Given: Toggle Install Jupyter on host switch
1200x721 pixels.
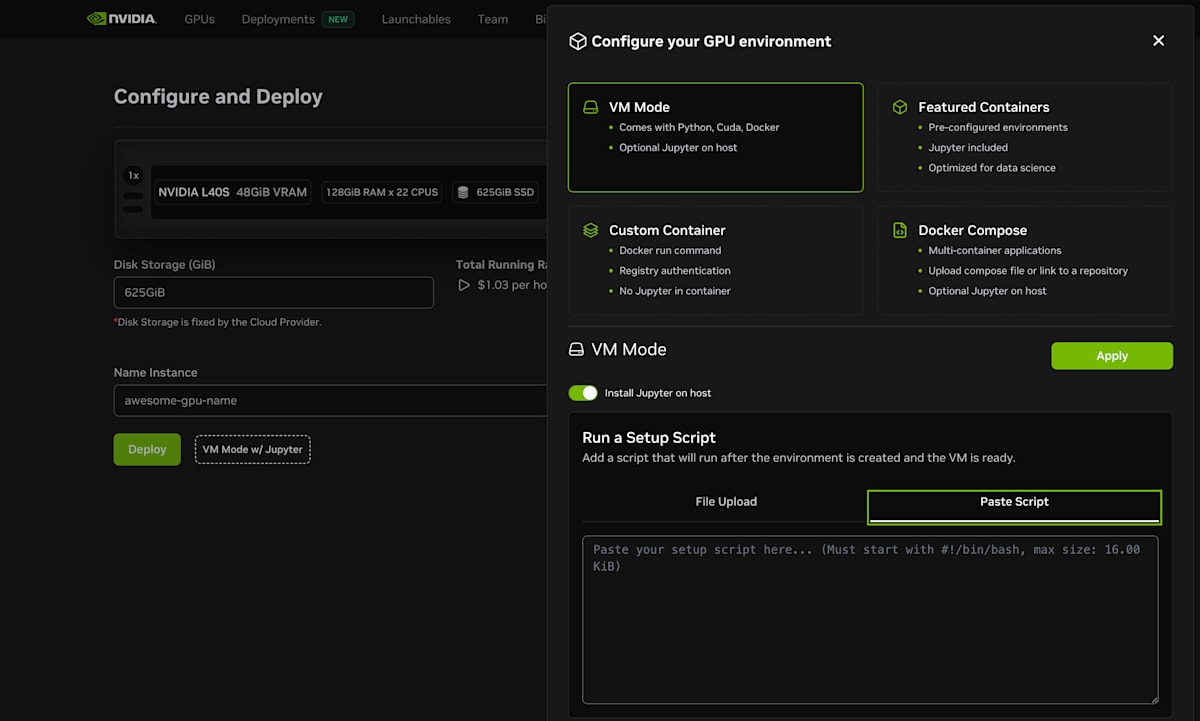Looking at the screenshot, I should [x=583, y=393].
